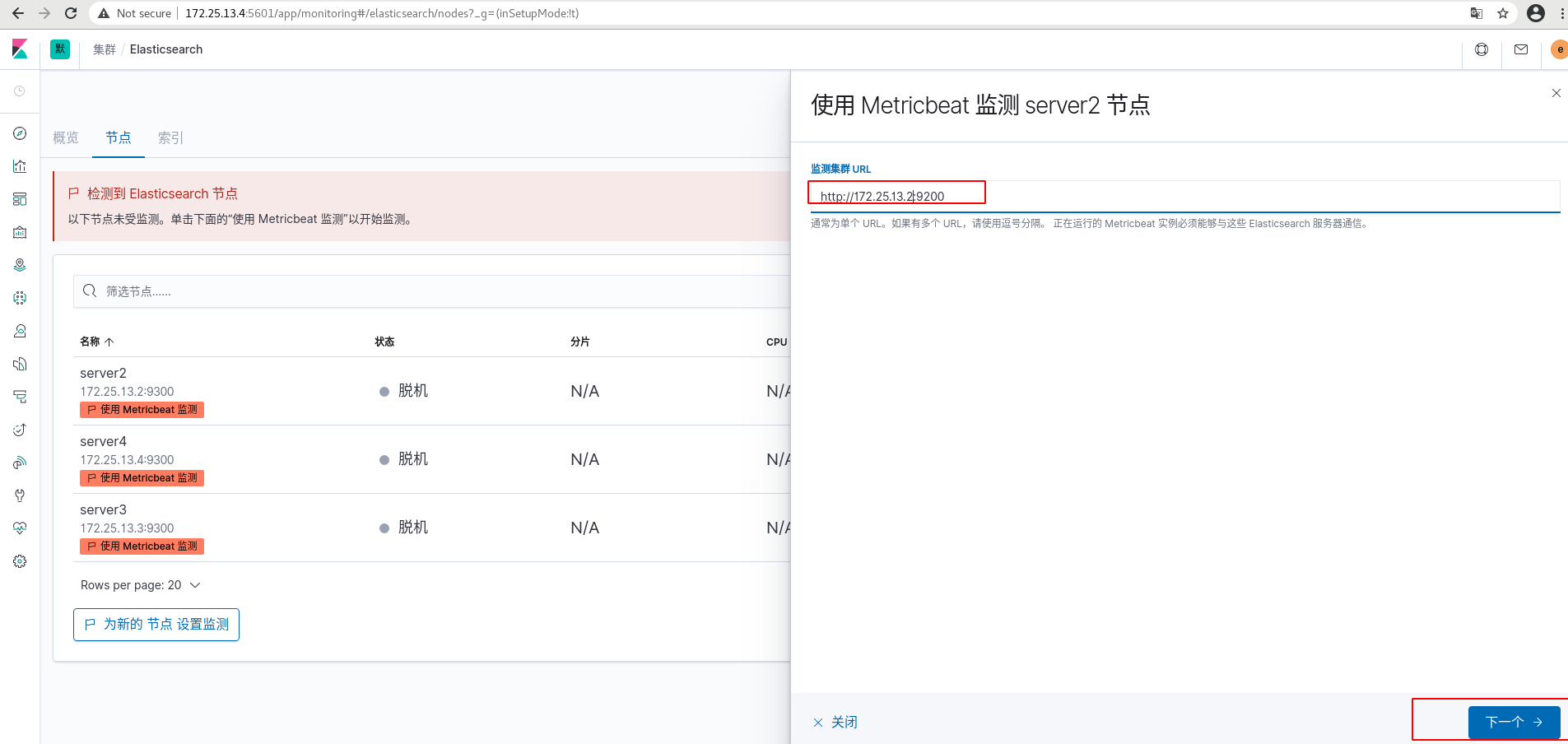Image resolution: width=1568 pixels, height=744 pixels.
Task: Switch to the 概览 tab
Action: point(66,137)
